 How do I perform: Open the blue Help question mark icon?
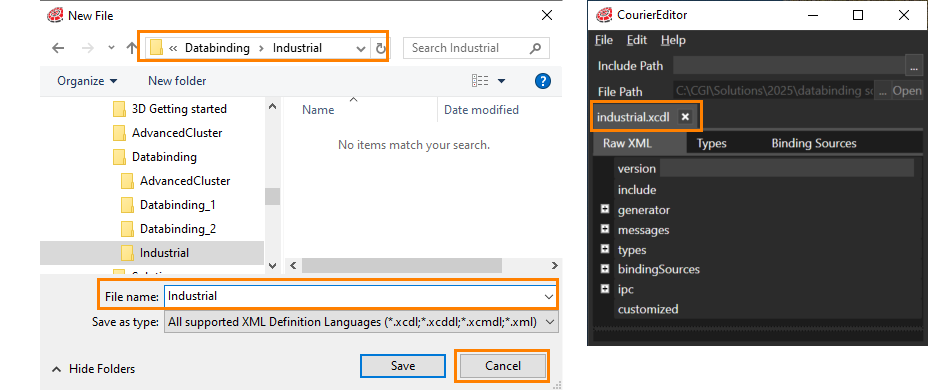[x=543, y=81]
